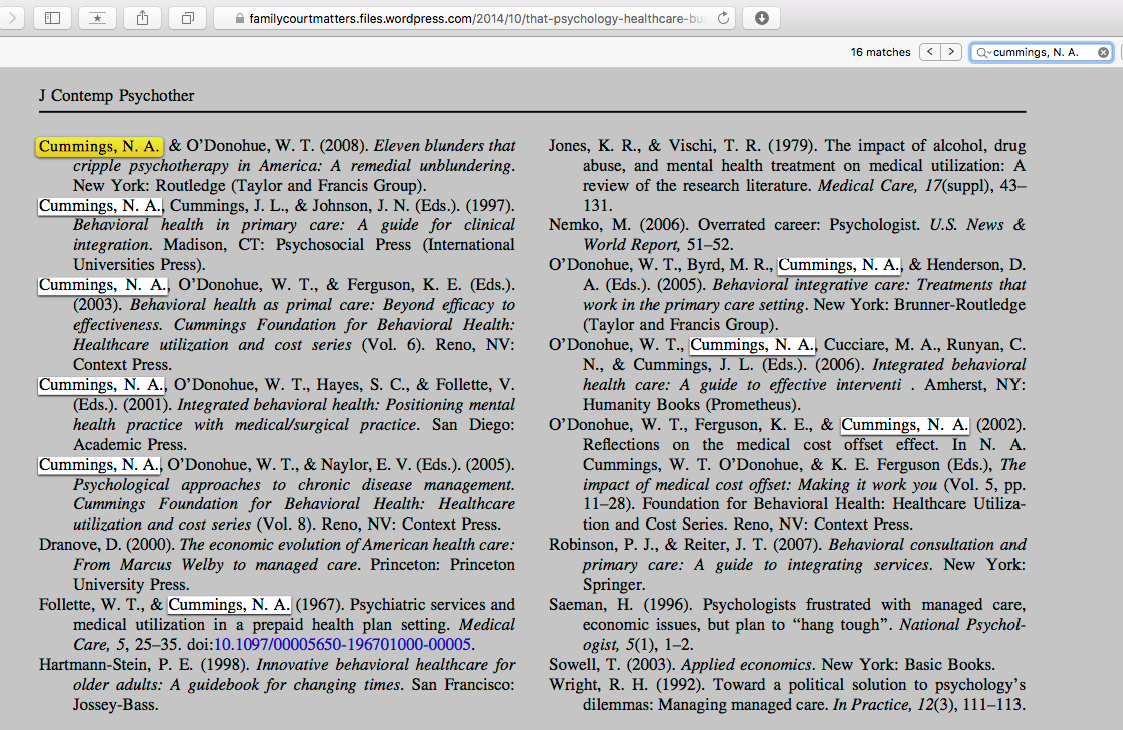Click the '16 matches' count label
The height and width of the screenshot is (730, 1123).
coord(880,52)
